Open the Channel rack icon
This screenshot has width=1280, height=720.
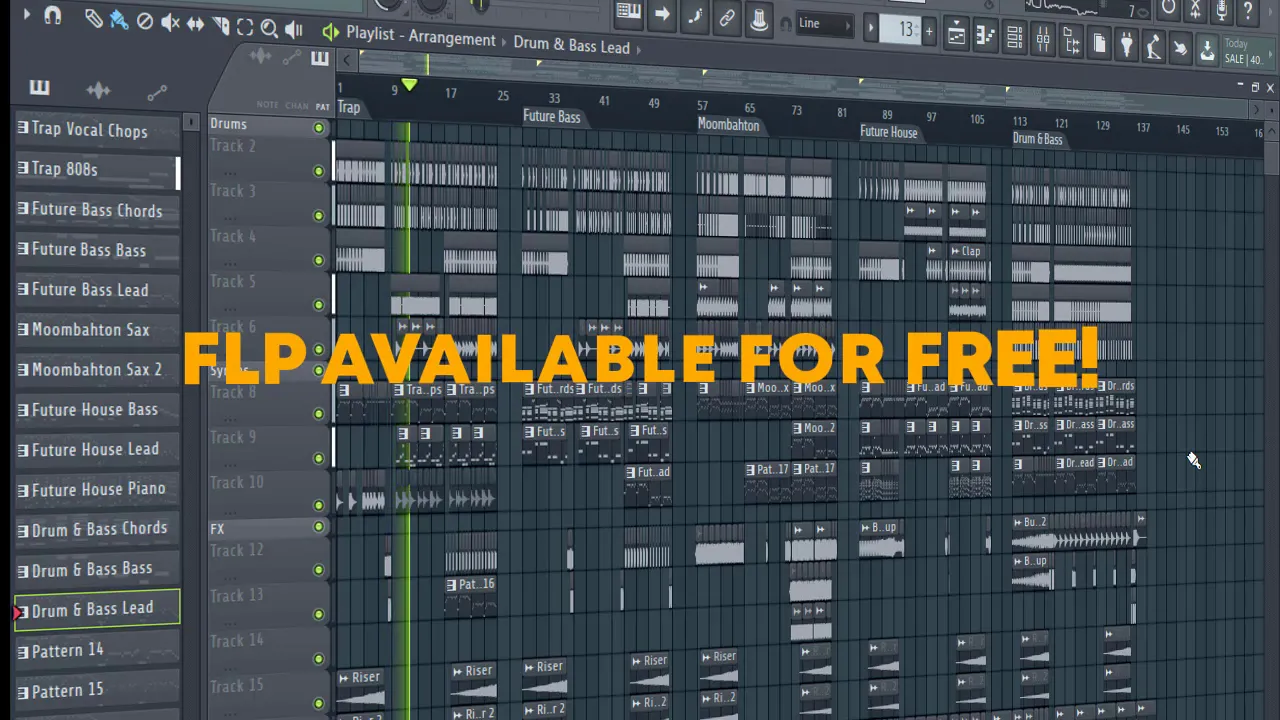(x=1014, y=37)
